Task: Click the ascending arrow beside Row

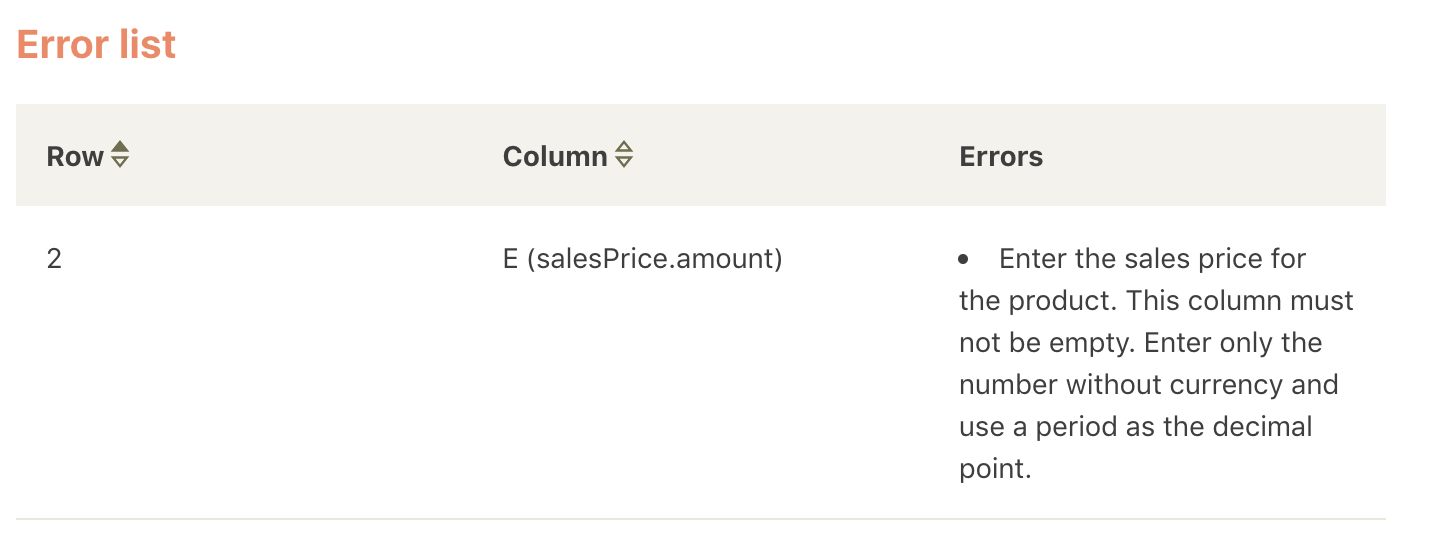Action: tap(120, 148)
